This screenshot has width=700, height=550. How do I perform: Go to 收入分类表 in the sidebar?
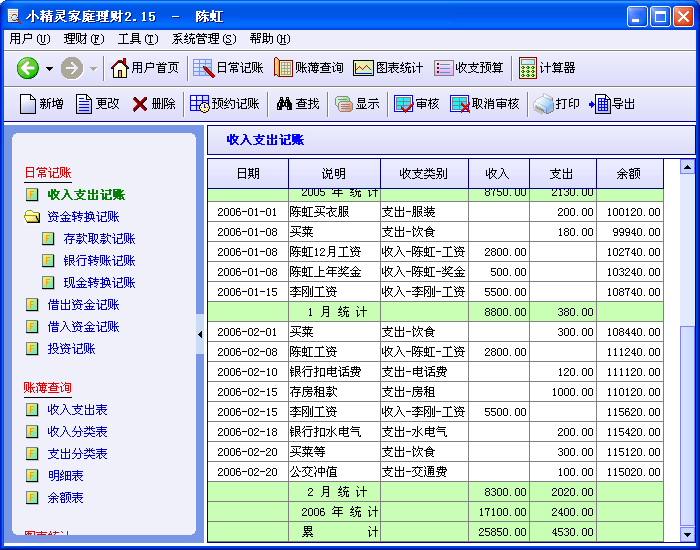77,432
